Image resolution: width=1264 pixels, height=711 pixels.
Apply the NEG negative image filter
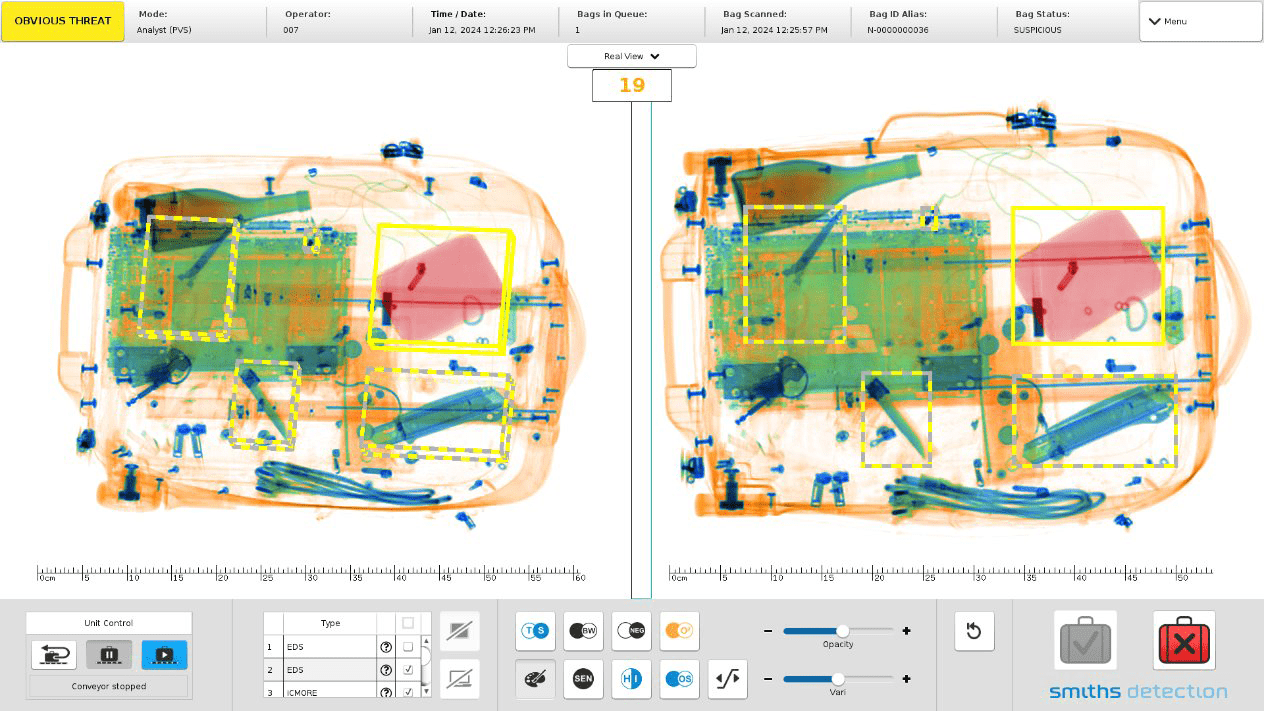(x=631, y=630)
